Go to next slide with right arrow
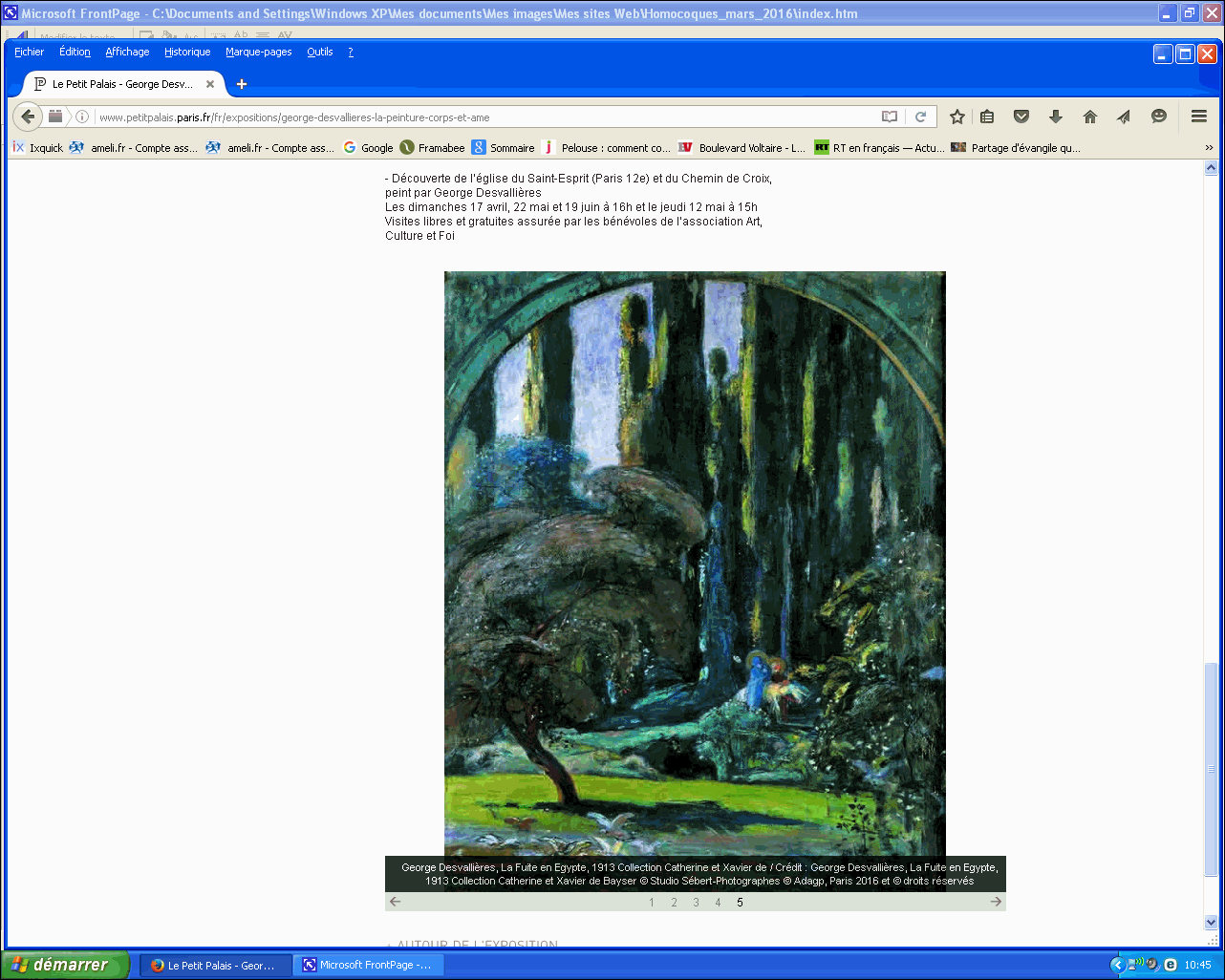 click(996, 902)
